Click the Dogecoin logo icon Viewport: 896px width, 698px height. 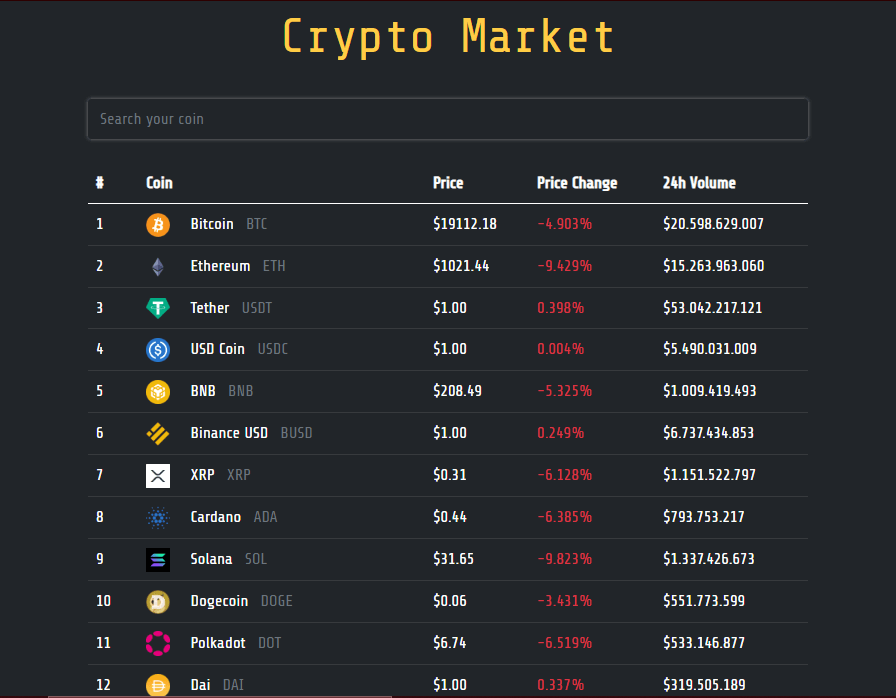click(157, 601)
